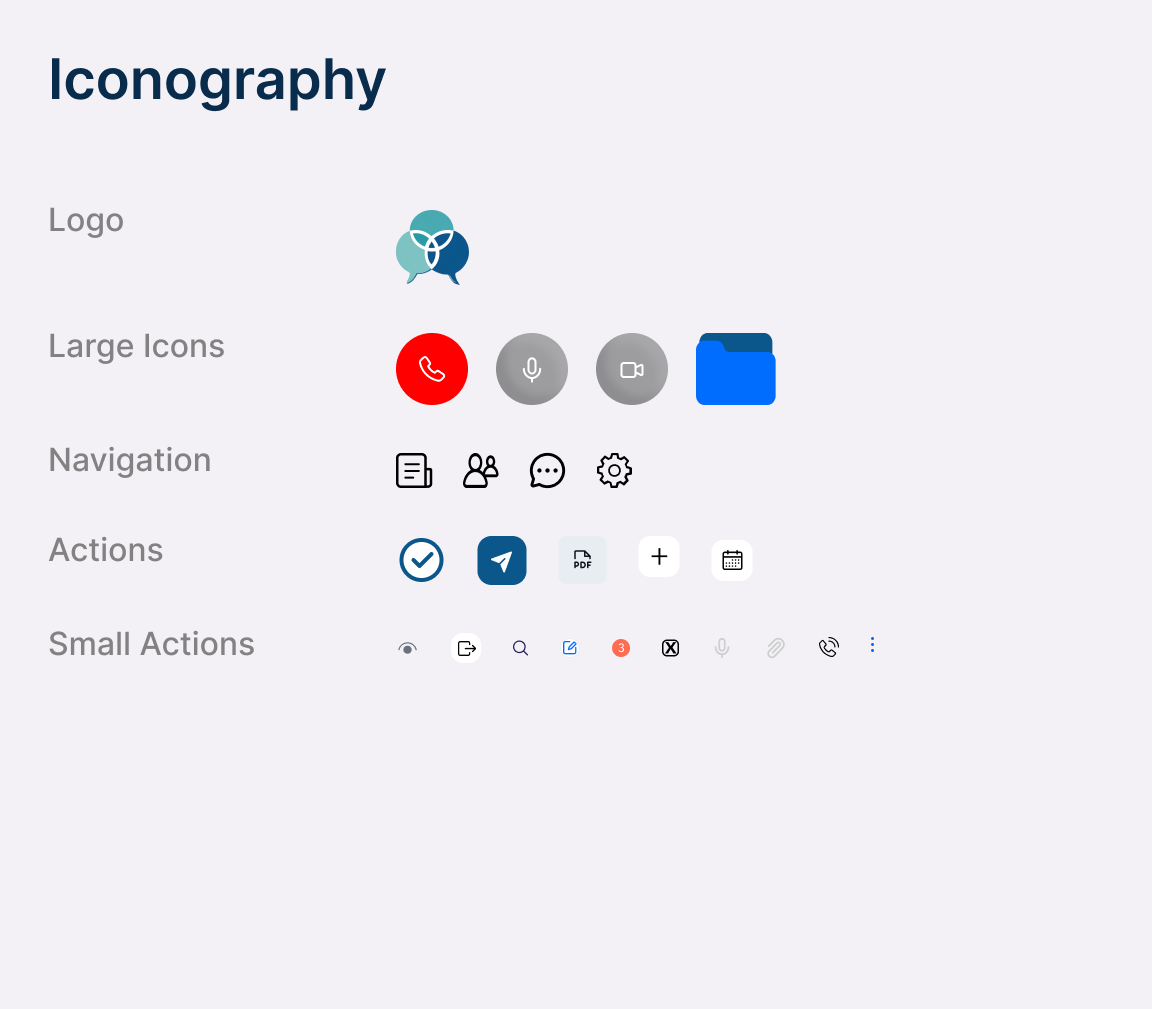1152x1009 pixels.
Task: Click the red phone call icon
Action: (431, 369)
